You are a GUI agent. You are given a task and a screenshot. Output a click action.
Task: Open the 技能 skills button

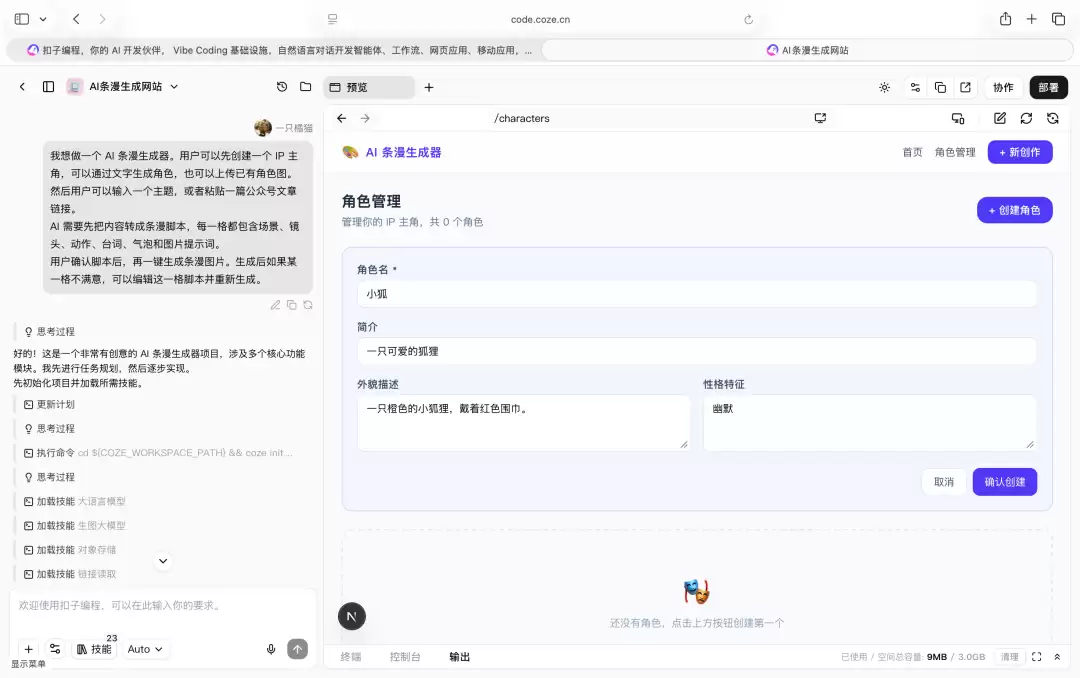click(x=94, y=649)
